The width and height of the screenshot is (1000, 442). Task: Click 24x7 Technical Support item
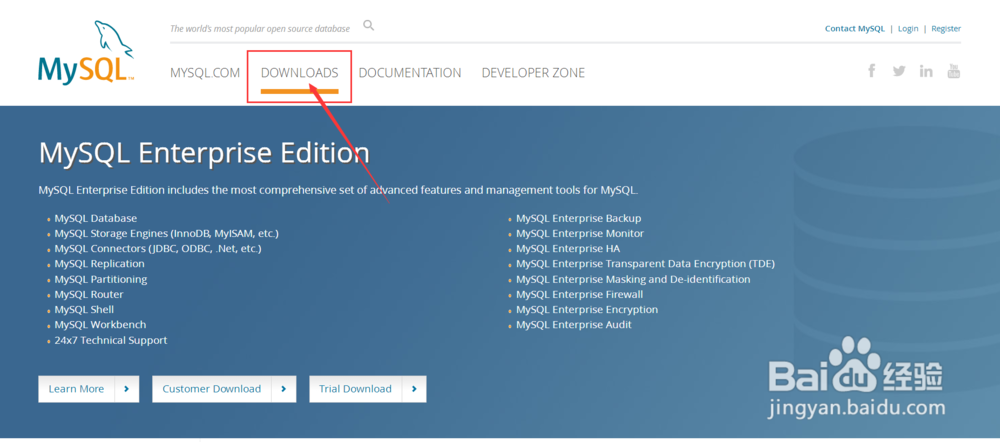pyautogui.click(x=111, y=340)
